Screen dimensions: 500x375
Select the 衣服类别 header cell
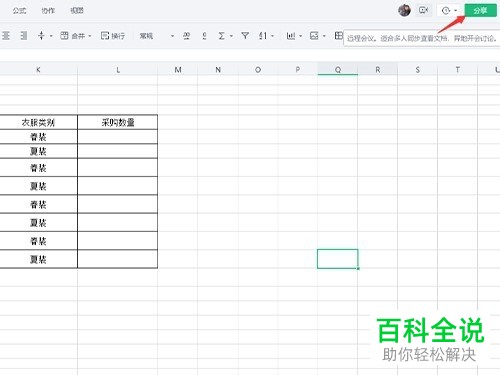38,122
